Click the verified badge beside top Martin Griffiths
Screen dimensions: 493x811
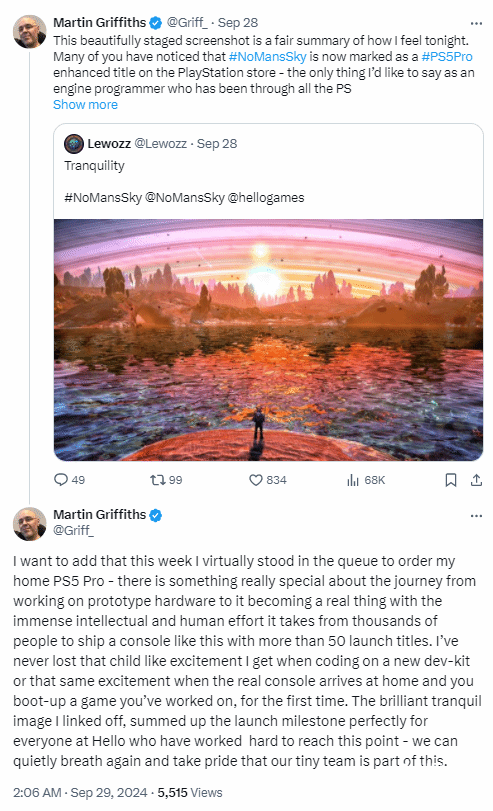click(x=156, y=23)
